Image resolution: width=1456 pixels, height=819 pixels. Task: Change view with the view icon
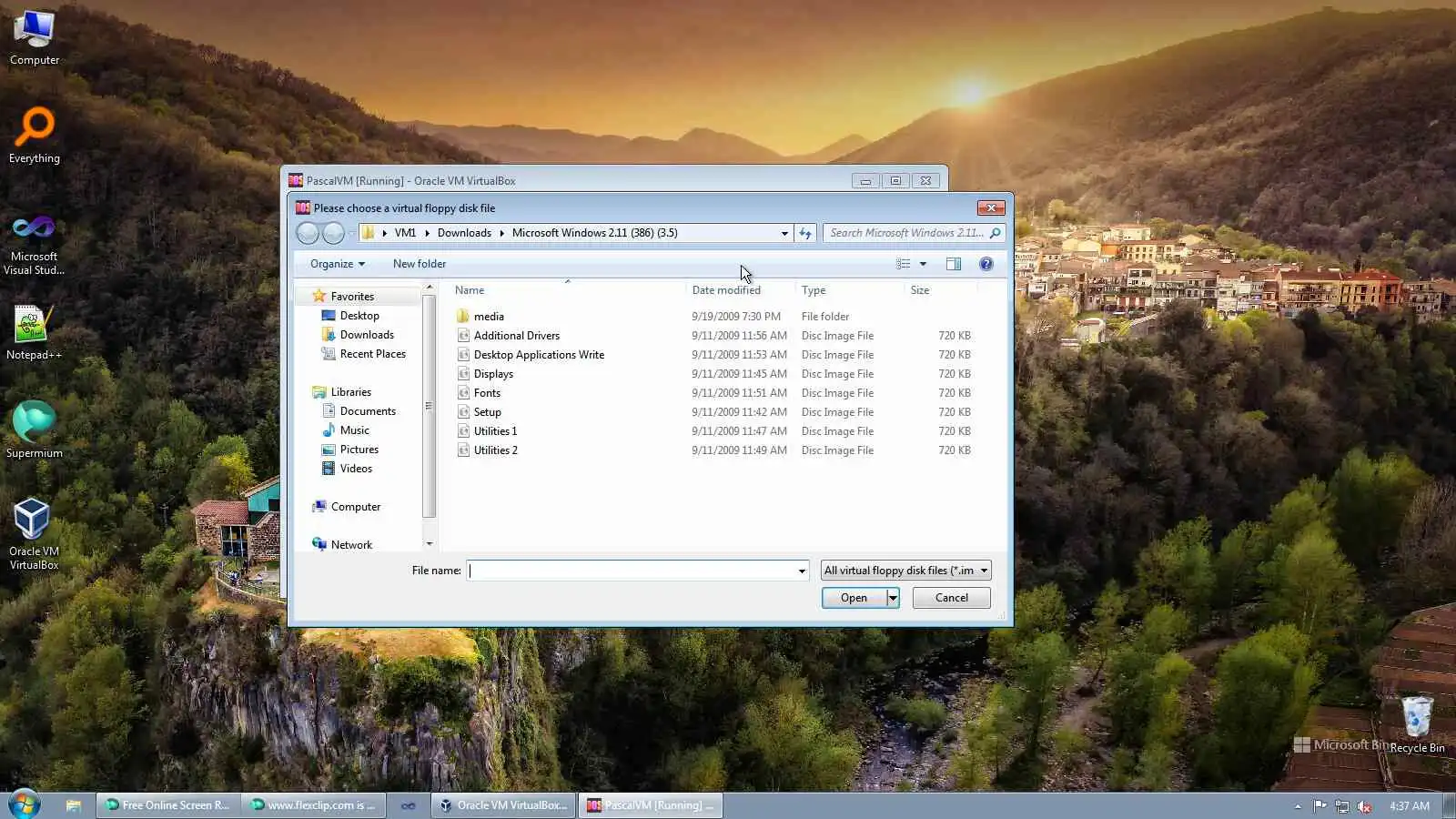point(903,264)
